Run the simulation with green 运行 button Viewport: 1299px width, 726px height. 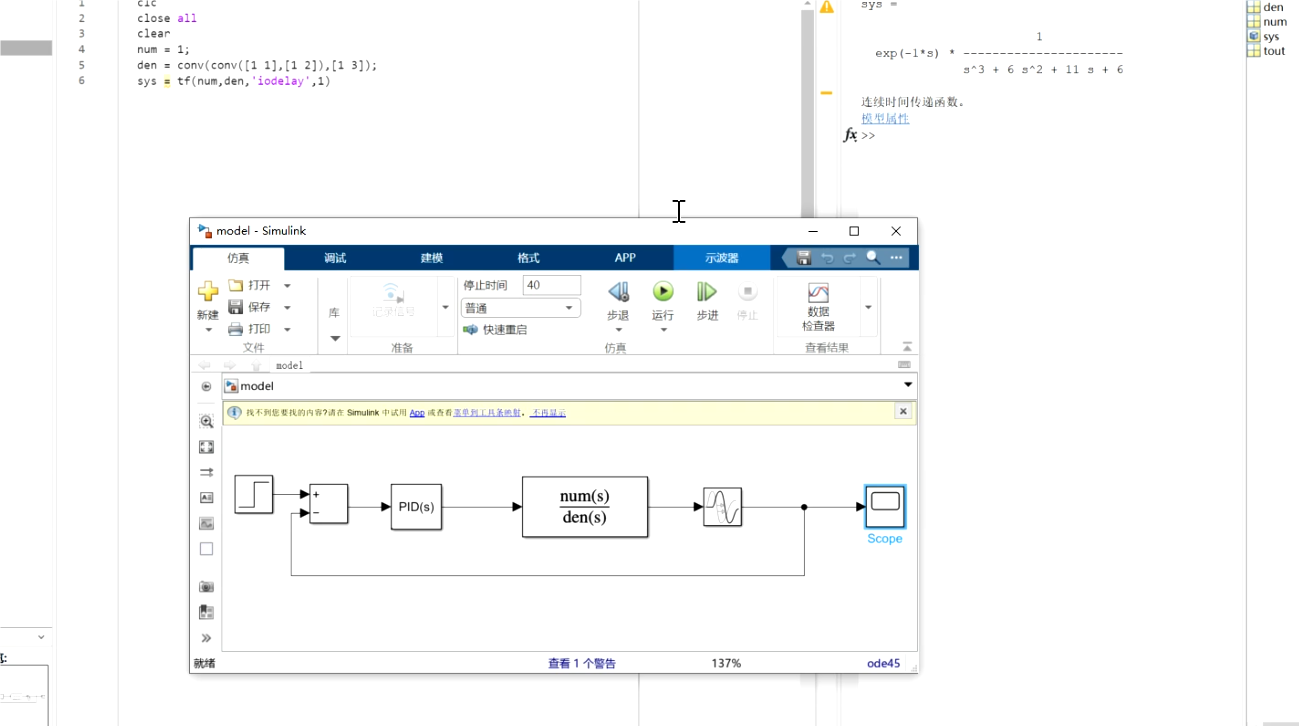click(663, 292)
